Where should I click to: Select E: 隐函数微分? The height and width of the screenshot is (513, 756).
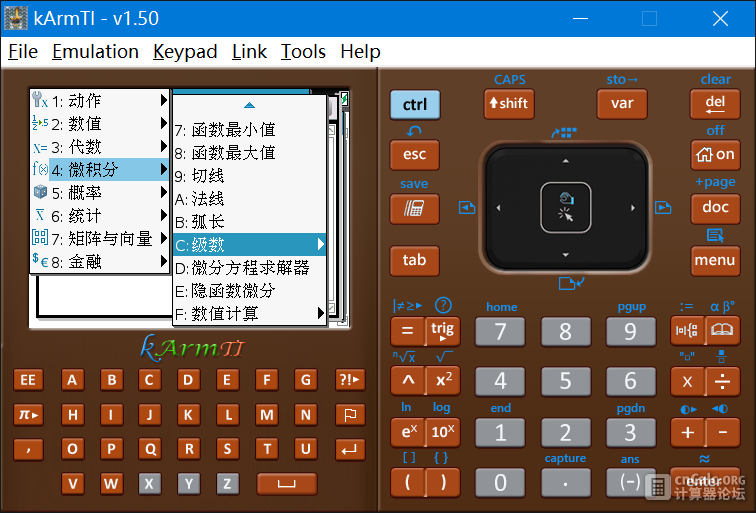pos(249,291)
